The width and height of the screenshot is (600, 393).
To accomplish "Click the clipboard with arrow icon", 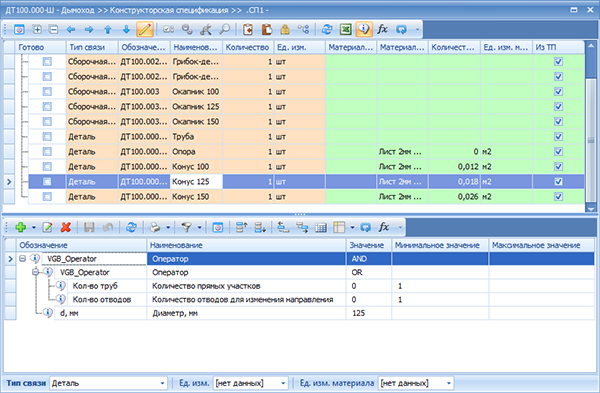I will [x=248, y=29].
